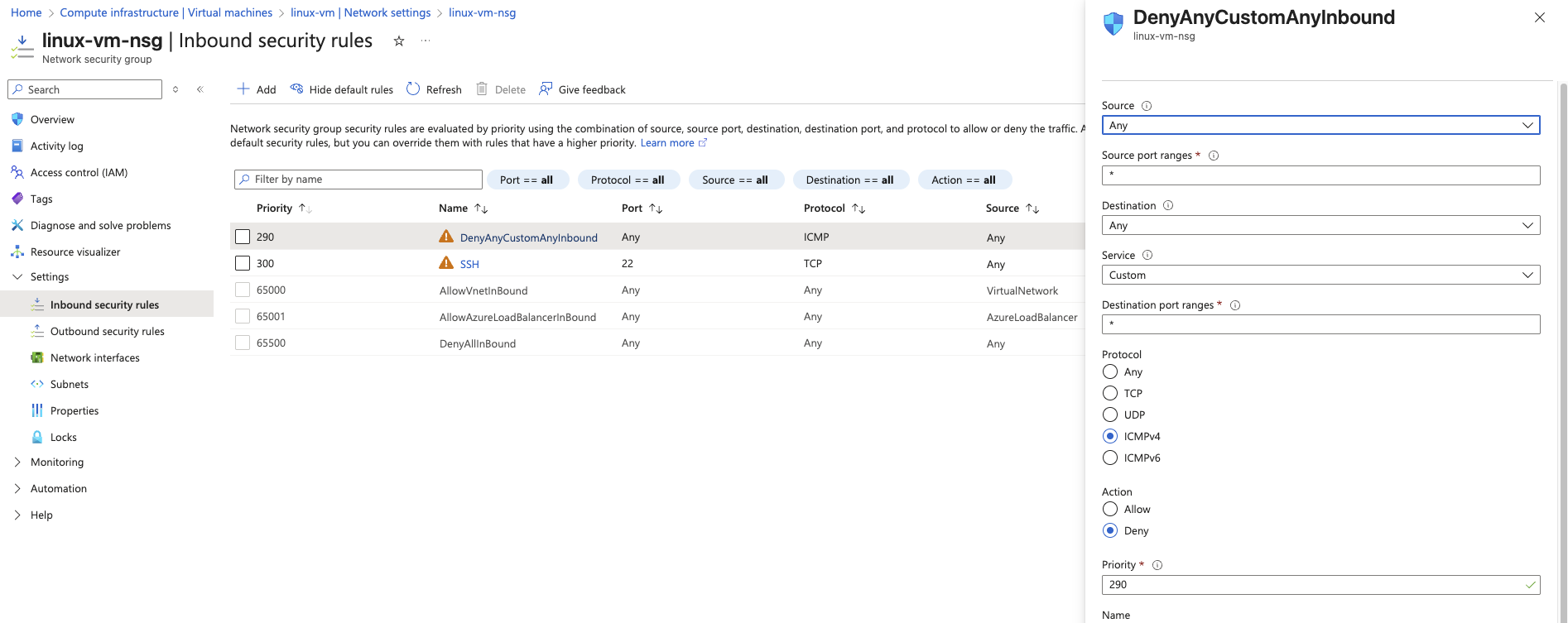Screen dimensions: 1568x623
Task: Click the Give feedback icon
Action: pyautogui.click(x=546, y=89)
